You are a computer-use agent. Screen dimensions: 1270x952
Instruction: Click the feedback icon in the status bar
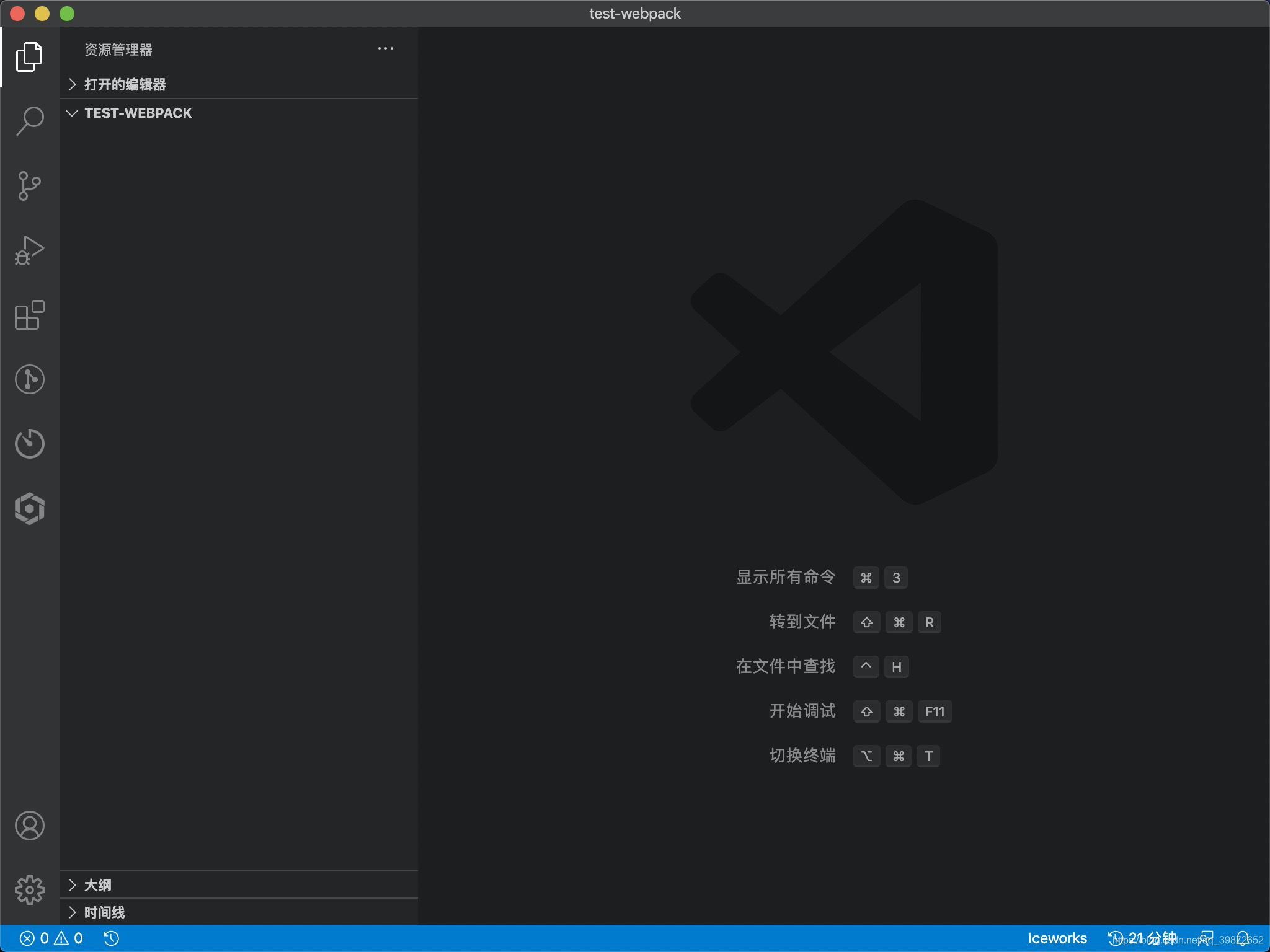1206,938
